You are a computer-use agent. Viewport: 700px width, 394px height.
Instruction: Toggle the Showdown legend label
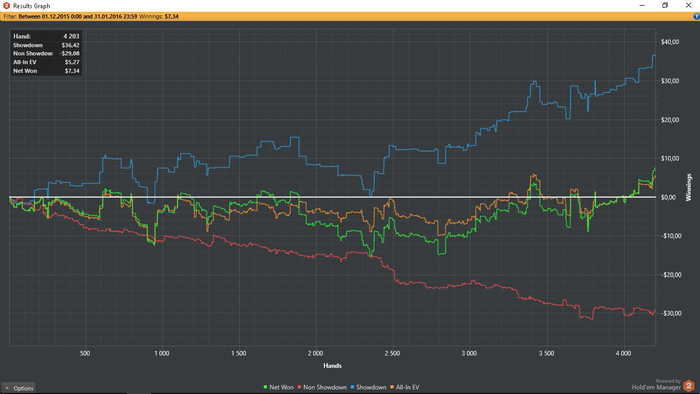[371, 387]
